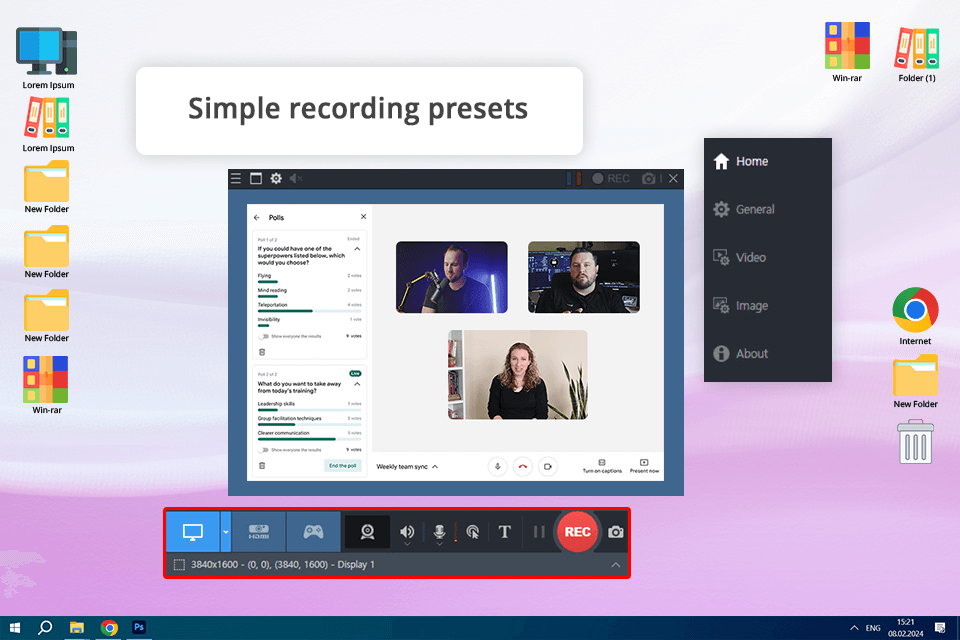Open the Lorem Ipsum binders desktop icon

click(48, 125)
